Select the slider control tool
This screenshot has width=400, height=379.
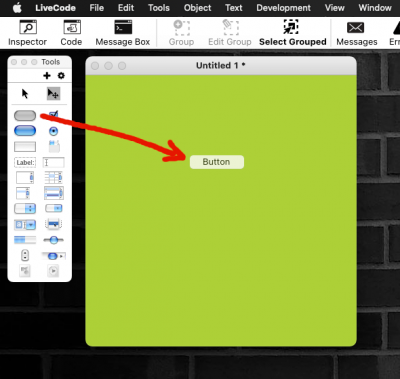[x=53, y=240]
